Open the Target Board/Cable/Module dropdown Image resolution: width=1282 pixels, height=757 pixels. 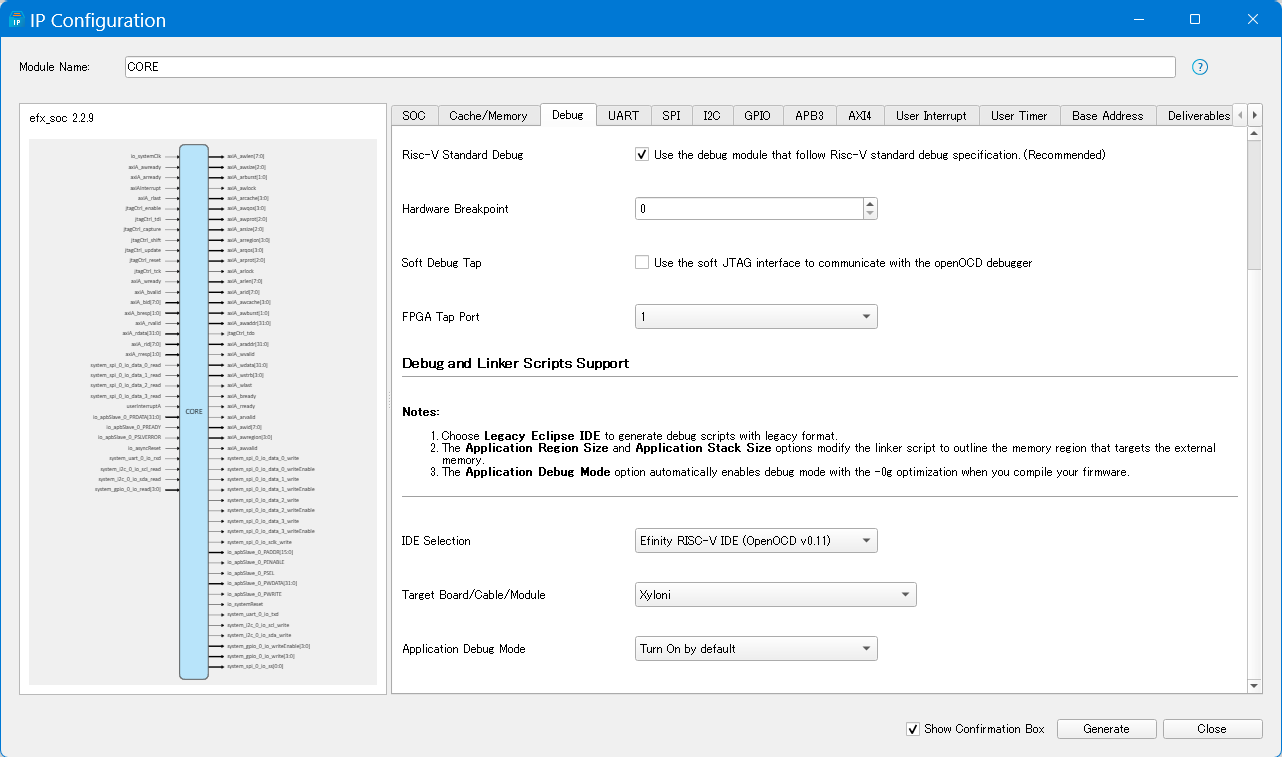click(x=775, y=595)
